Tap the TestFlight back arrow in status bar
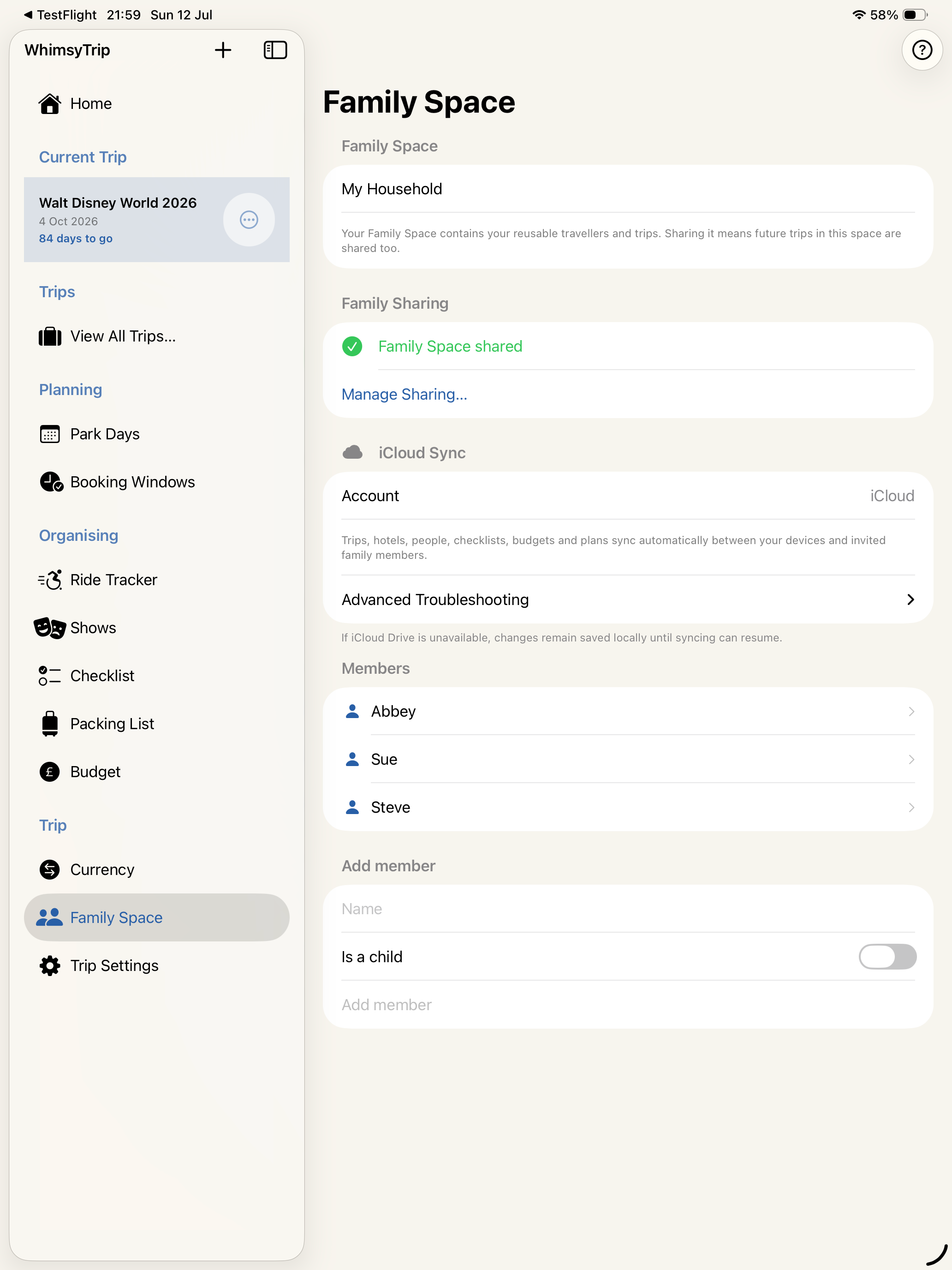Screen dimensions: 952x1270 coord(28,15)
